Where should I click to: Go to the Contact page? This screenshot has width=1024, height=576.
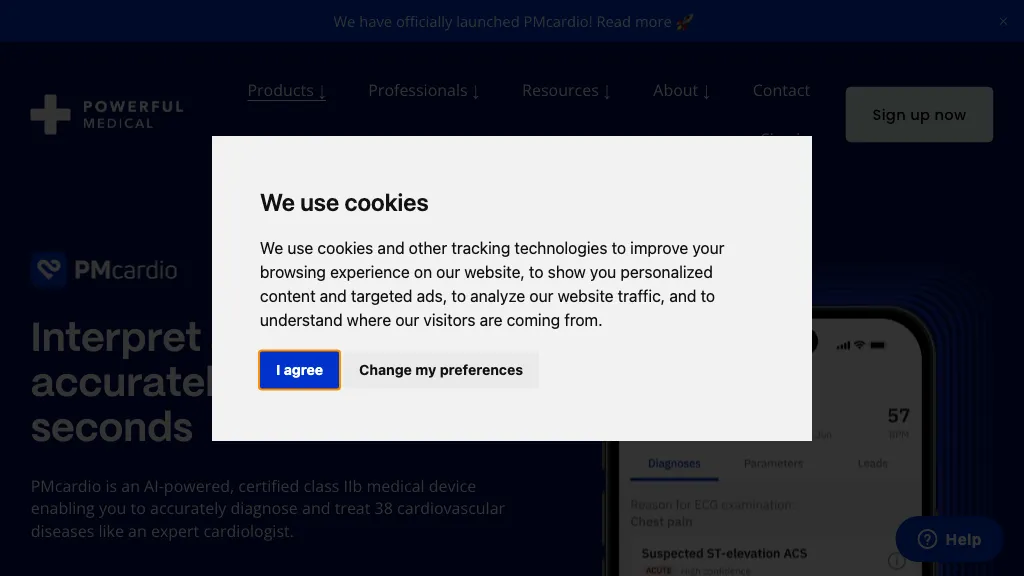point(781,91)
